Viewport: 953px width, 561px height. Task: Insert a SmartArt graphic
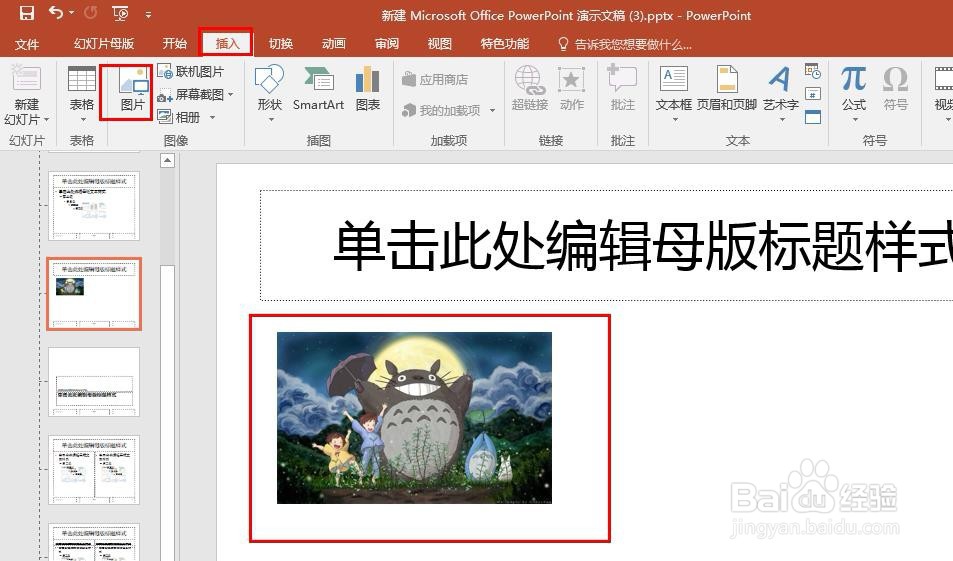pos(318,89)
